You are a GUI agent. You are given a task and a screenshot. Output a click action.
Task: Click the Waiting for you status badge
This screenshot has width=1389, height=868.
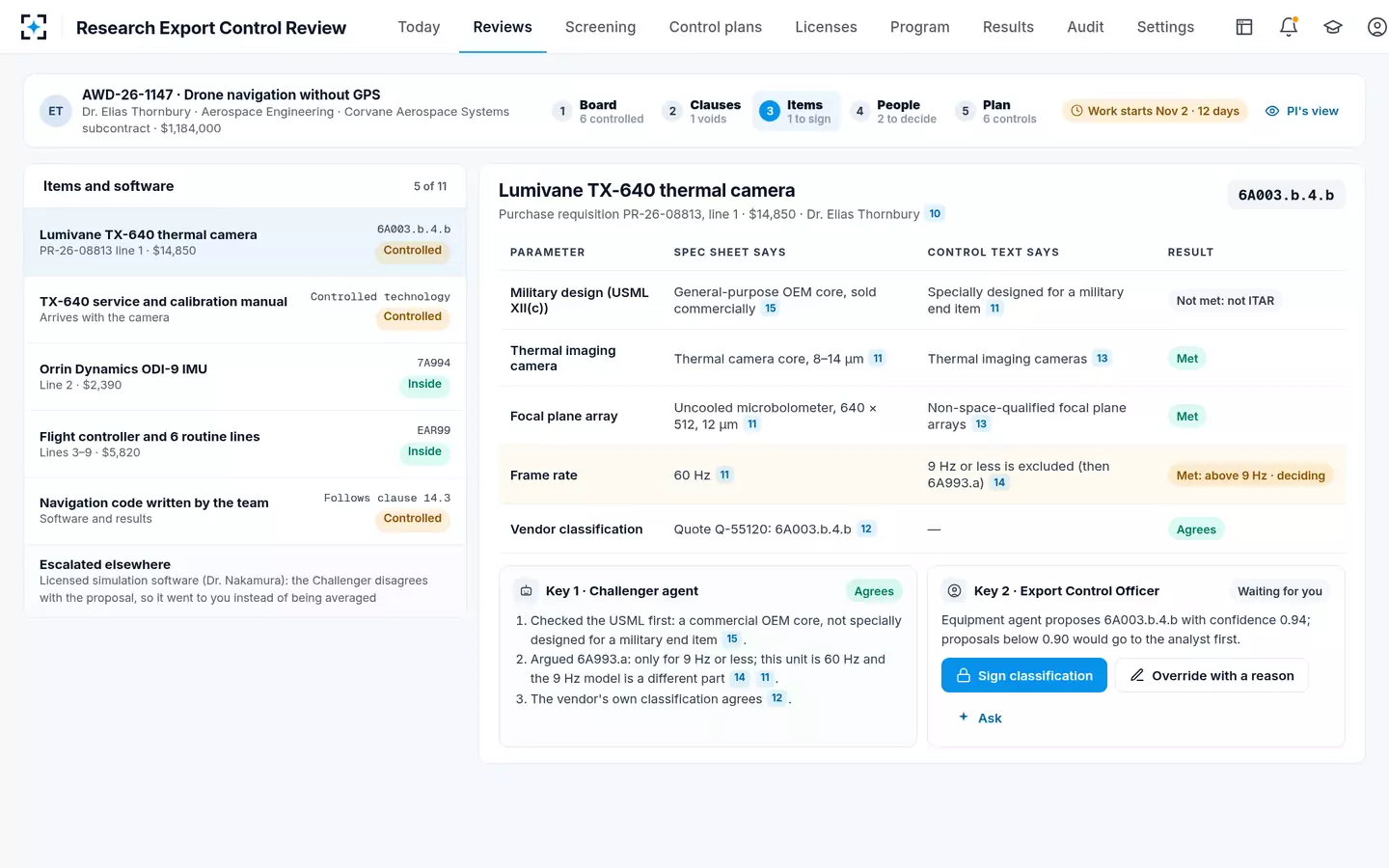coord(1280,591)
